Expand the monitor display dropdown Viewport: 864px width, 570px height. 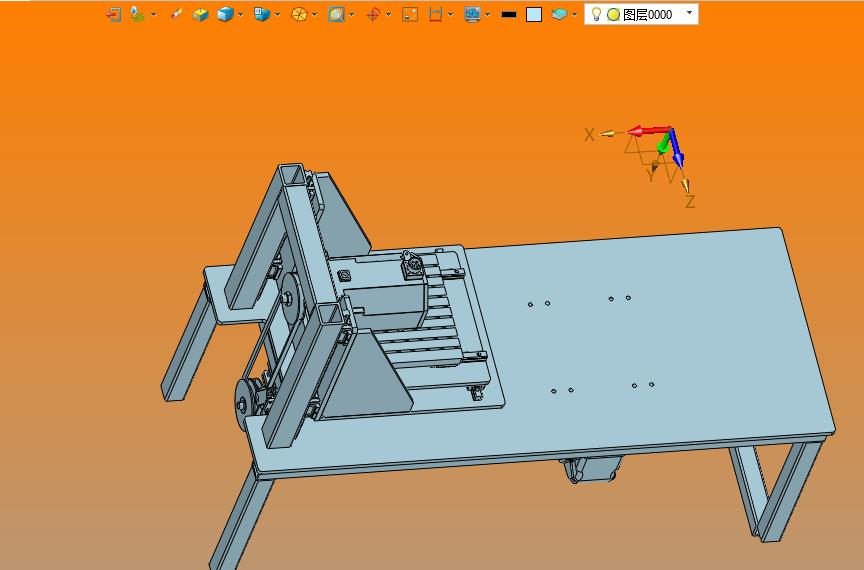[x=488, y=15]
